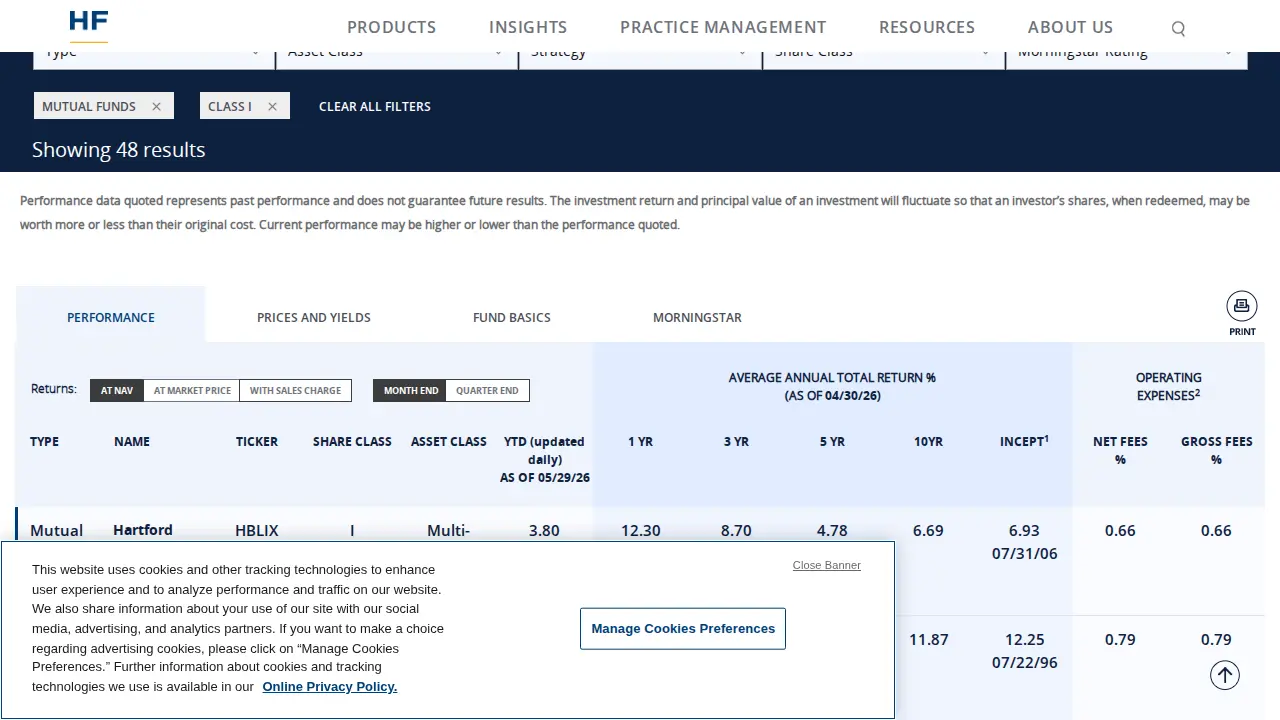Click the back-to-top arrow button
This screenshot has height=720, width=1280.
coord(1225,675)
